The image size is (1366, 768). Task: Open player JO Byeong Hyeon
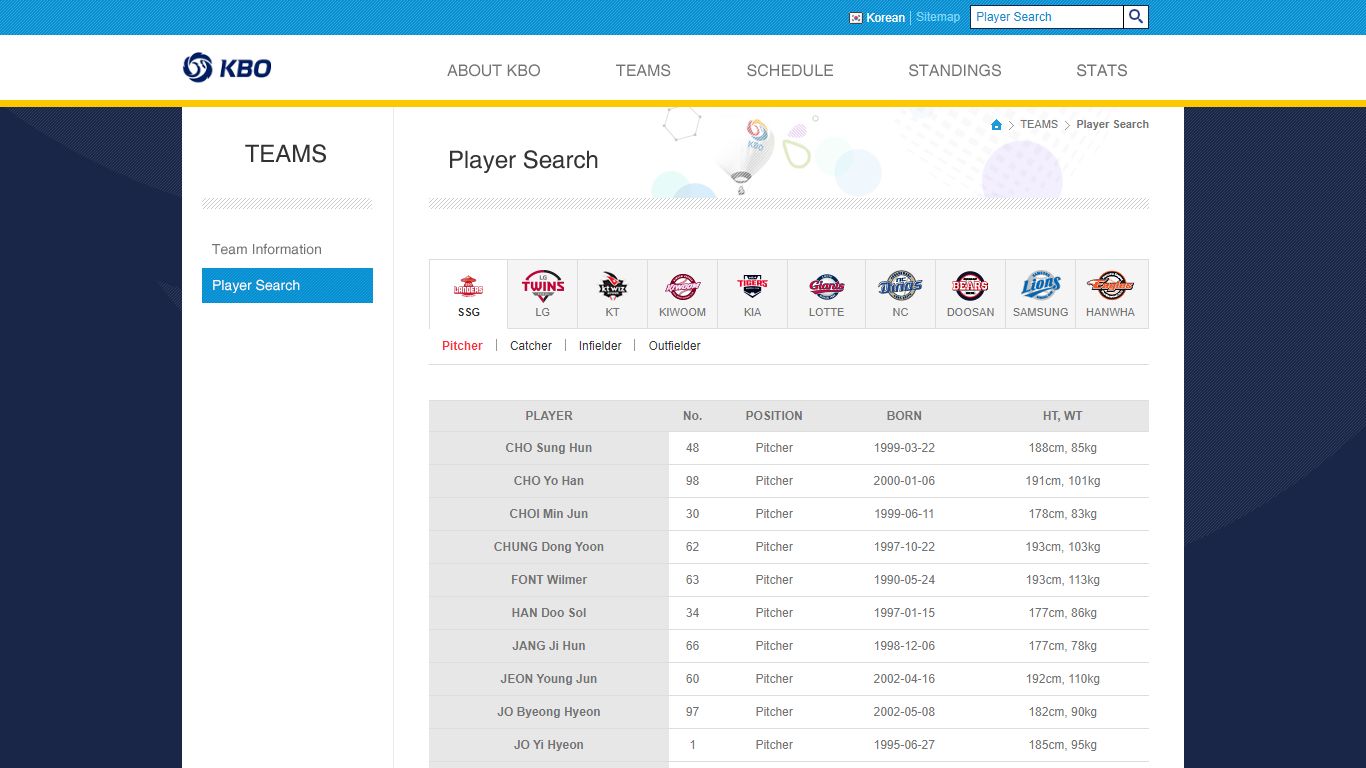[549, 712]
